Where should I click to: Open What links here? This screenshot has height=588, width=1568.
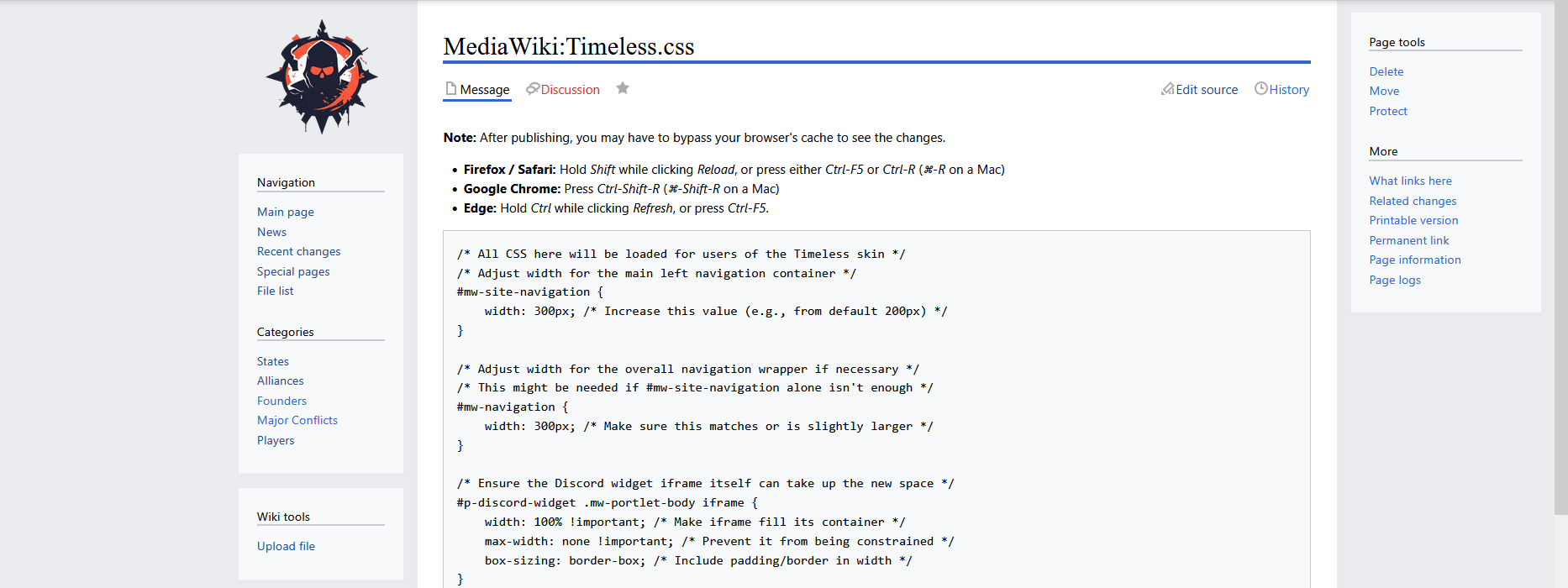(1410, 181)
